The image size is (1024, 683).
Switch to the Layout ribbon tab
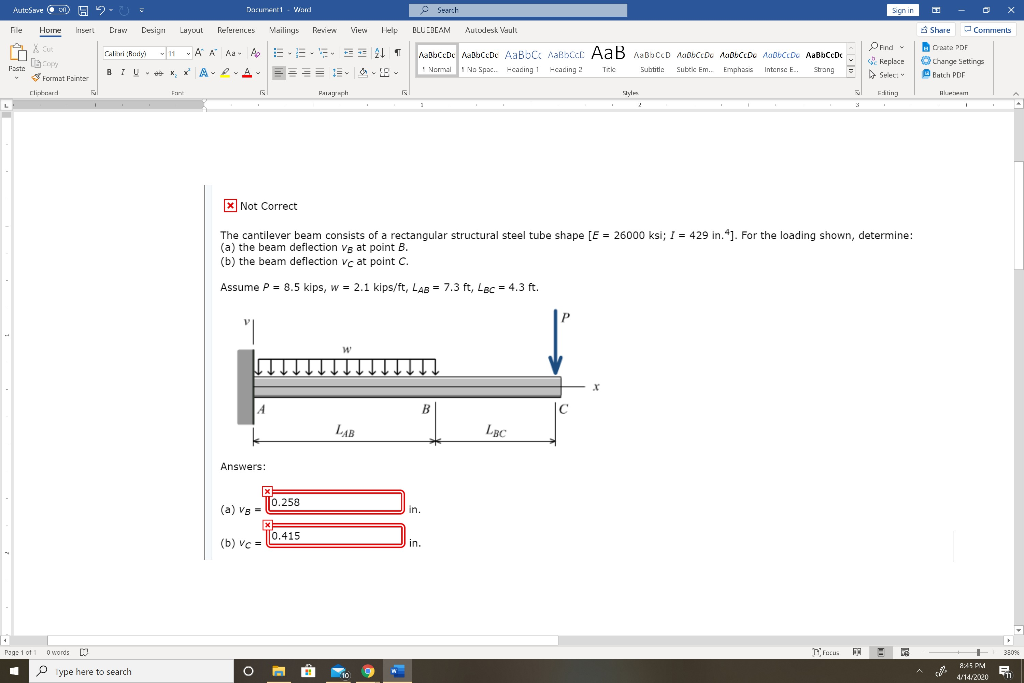click(190, 30)
